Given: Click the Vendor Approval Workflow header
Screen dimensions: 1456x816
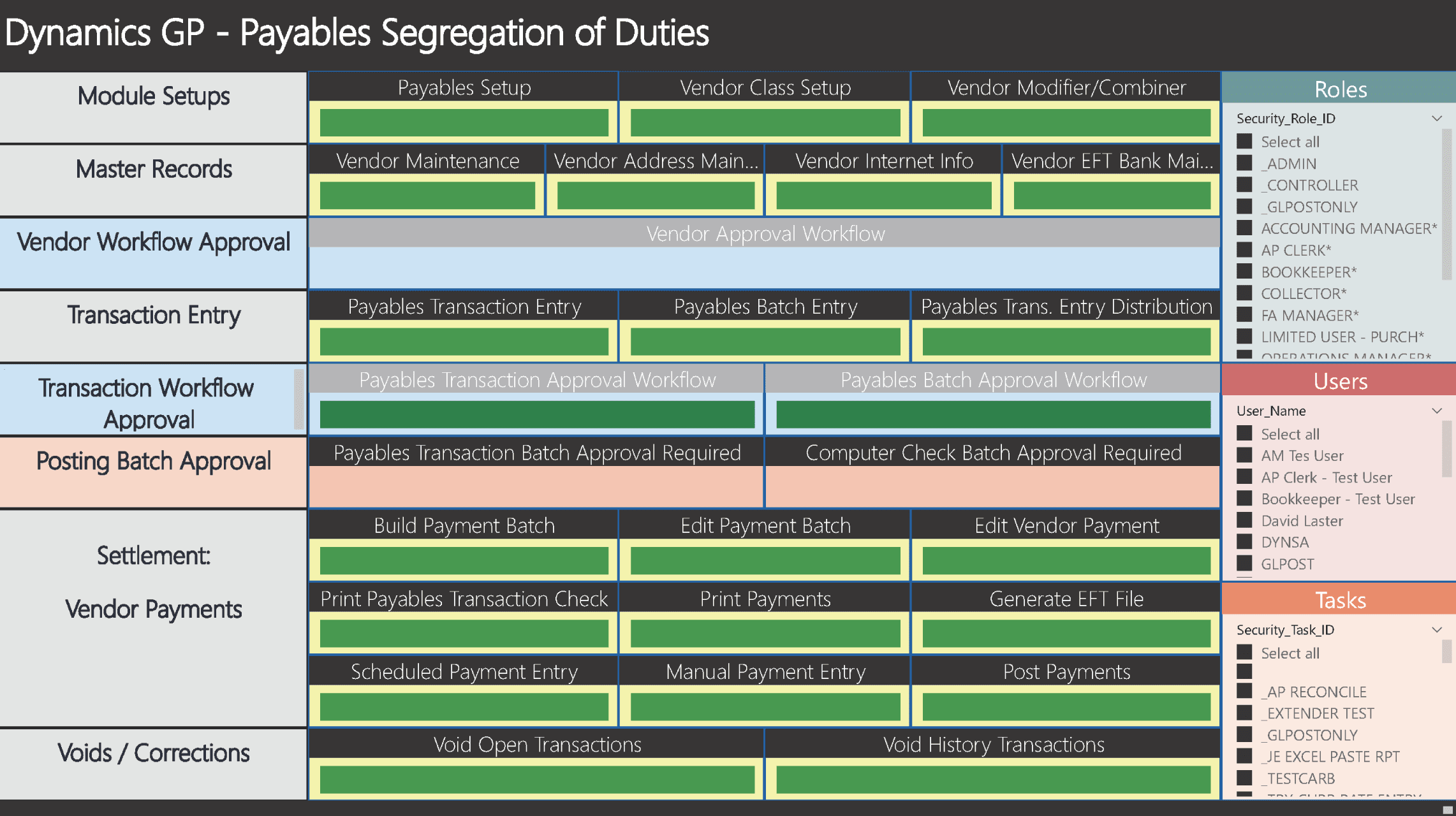Looking at the screenshot, I should pyautogui.click(x=765, y=234).
